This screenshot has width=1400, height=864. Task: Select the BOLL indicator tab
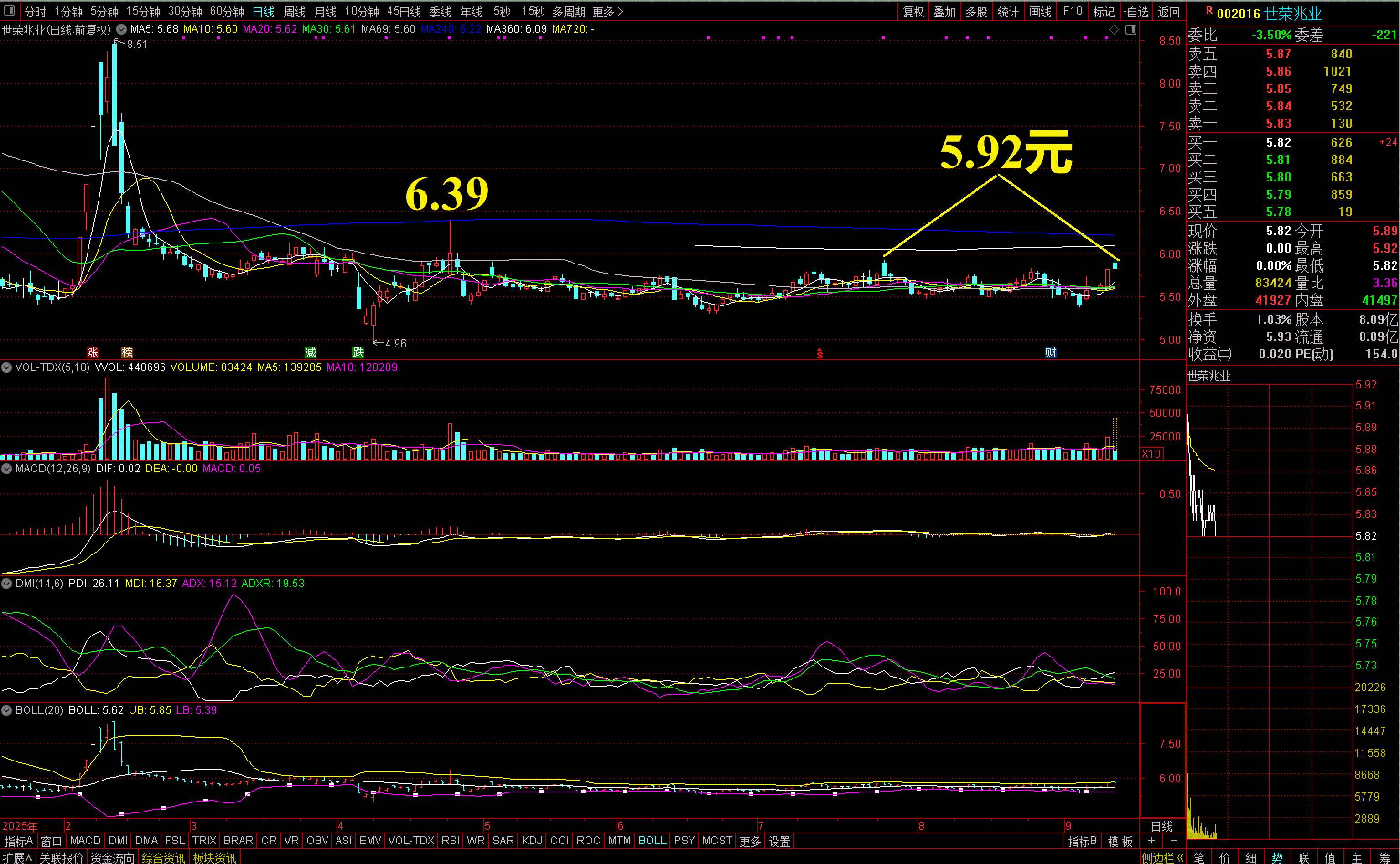tap(652, 841)
